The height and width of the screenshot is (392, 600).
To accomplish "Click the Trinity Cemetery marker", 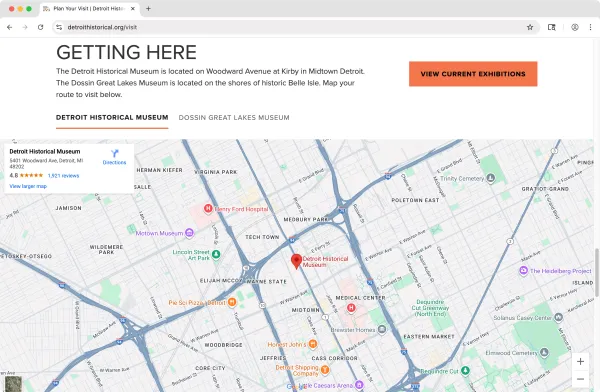I will (491, 178).
